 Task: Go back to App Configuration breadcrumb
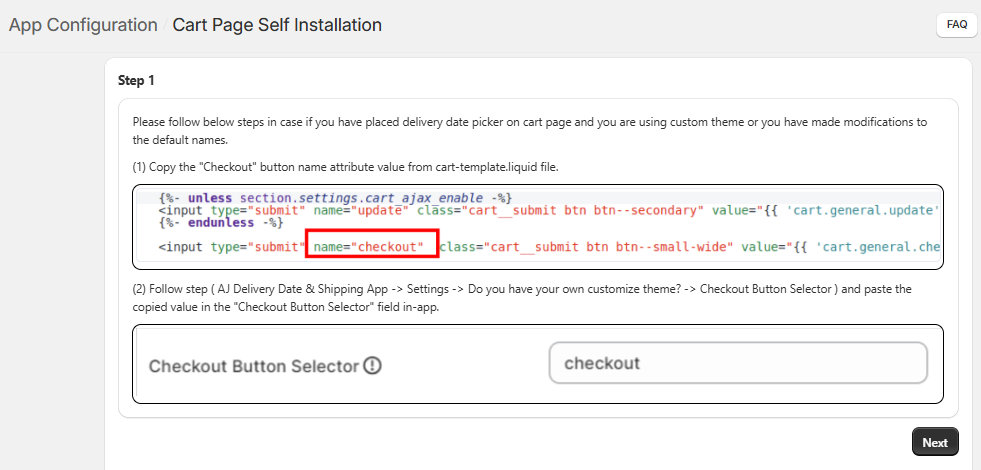pyautogui.click(x=83, y=25)
